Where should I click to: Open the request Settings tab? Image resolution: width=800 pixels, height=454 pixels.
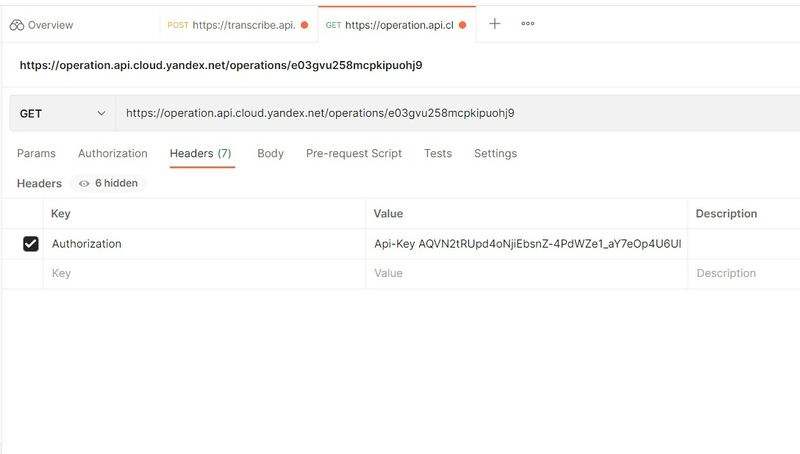pos(495,154)
